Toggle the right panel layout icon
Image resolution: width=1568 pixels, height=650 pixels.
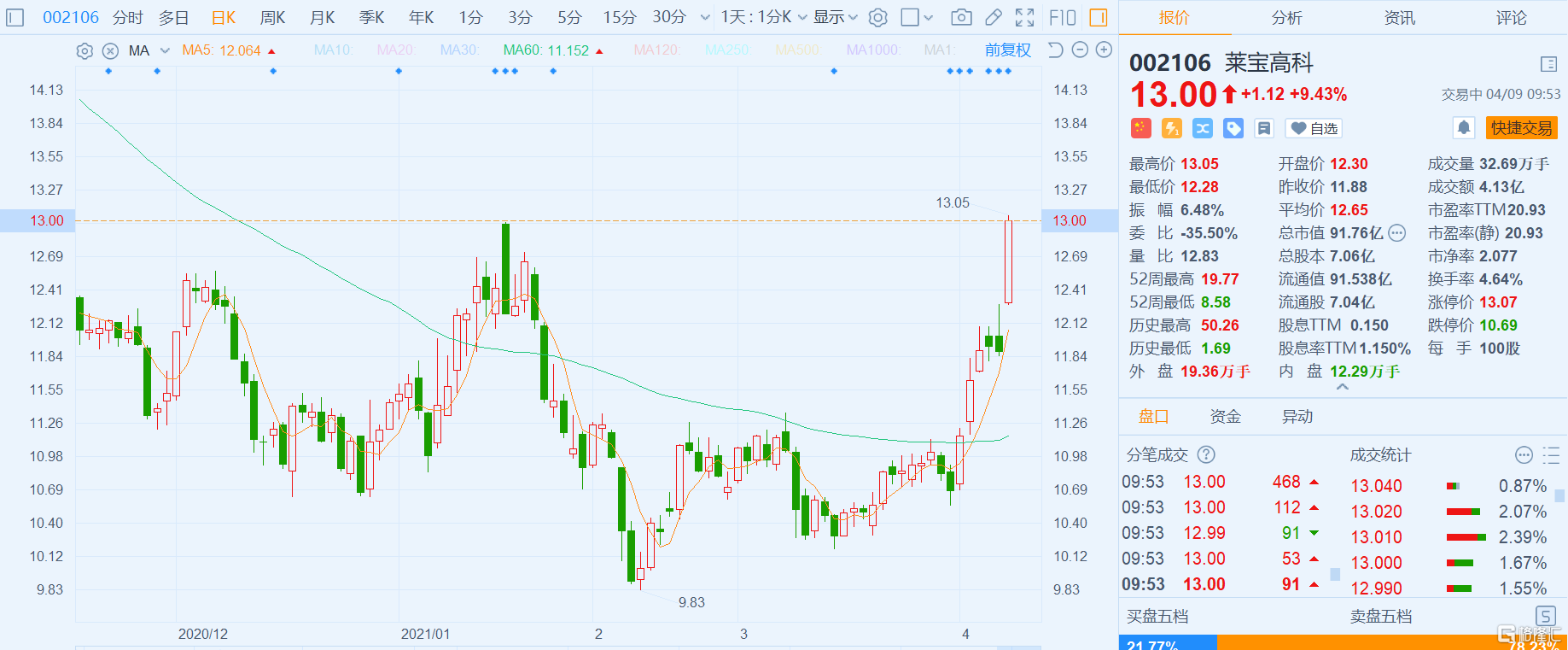tap(1099, 17)
